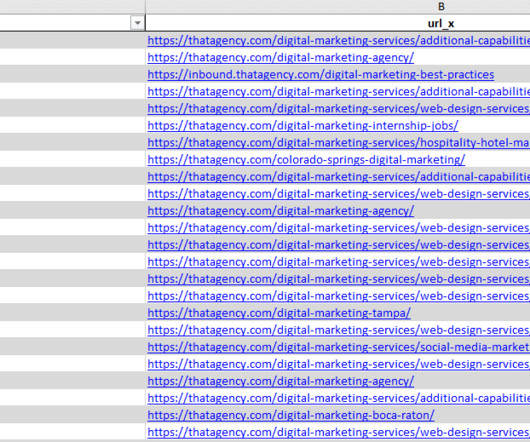Viewport: 530px width, 442px height.
Task: Open the digital-marketing-tampa link
Action: coord(279,313)
